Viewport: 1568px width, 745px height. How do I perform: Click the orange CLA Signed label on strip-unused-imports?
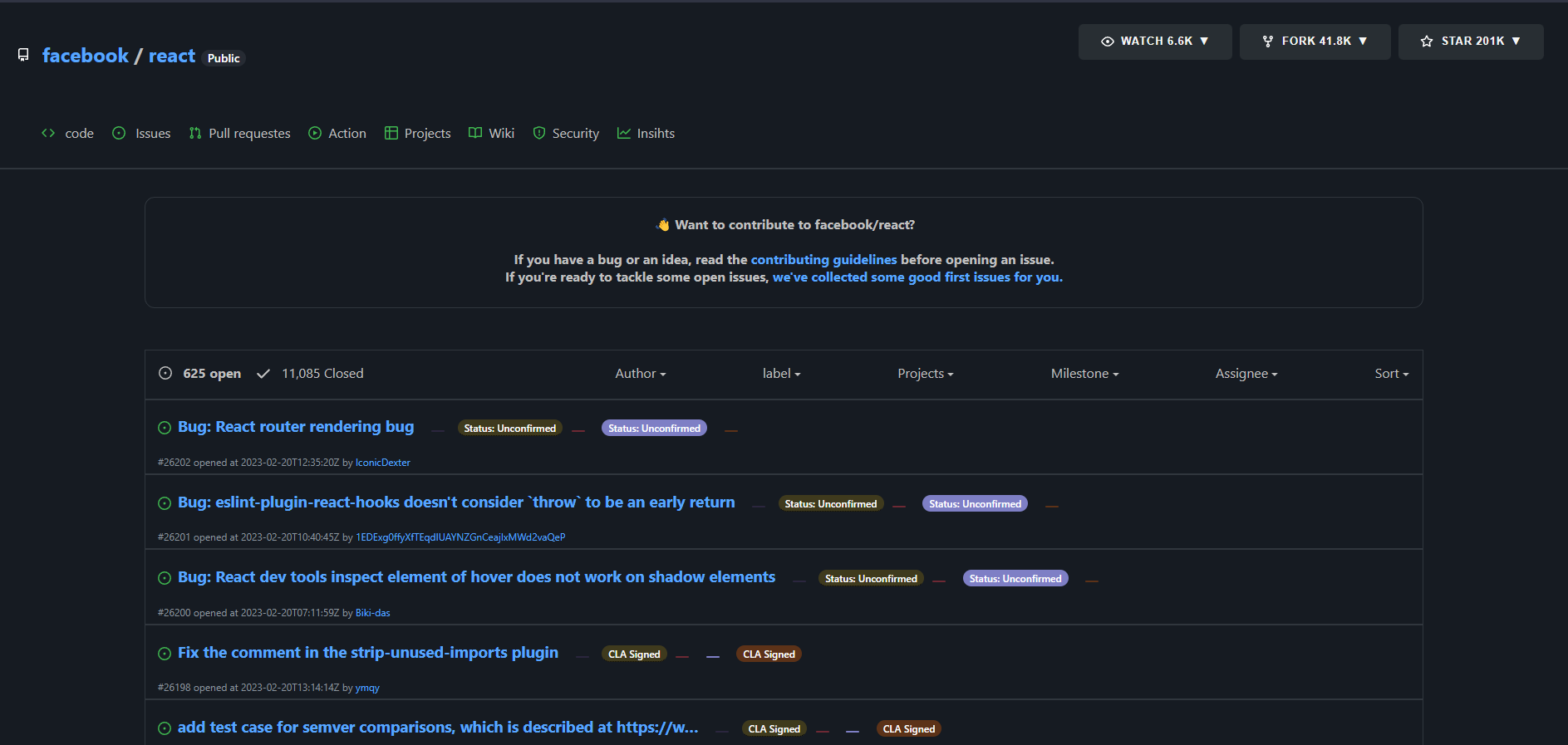(x=769, y=654)
